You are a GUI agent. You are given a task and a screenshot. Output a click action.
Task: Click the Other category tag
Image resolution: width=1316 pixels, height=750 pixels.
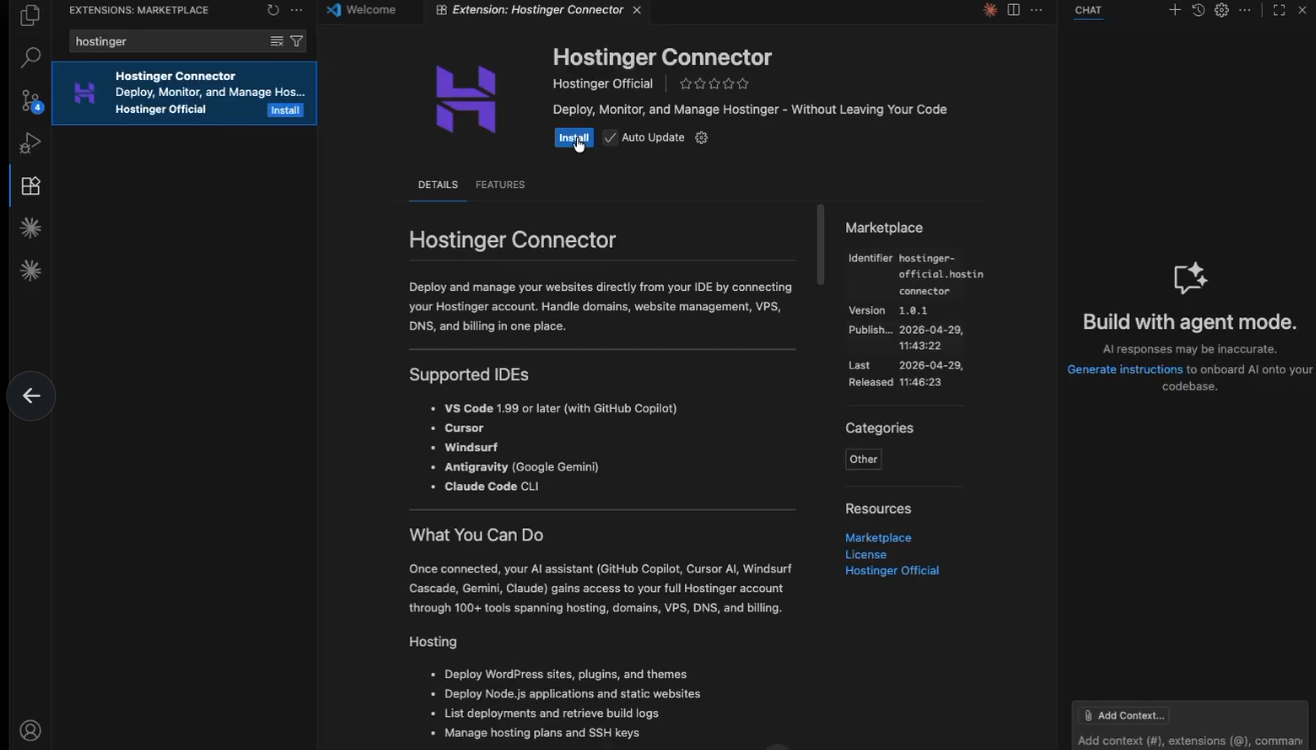(863, 459)
